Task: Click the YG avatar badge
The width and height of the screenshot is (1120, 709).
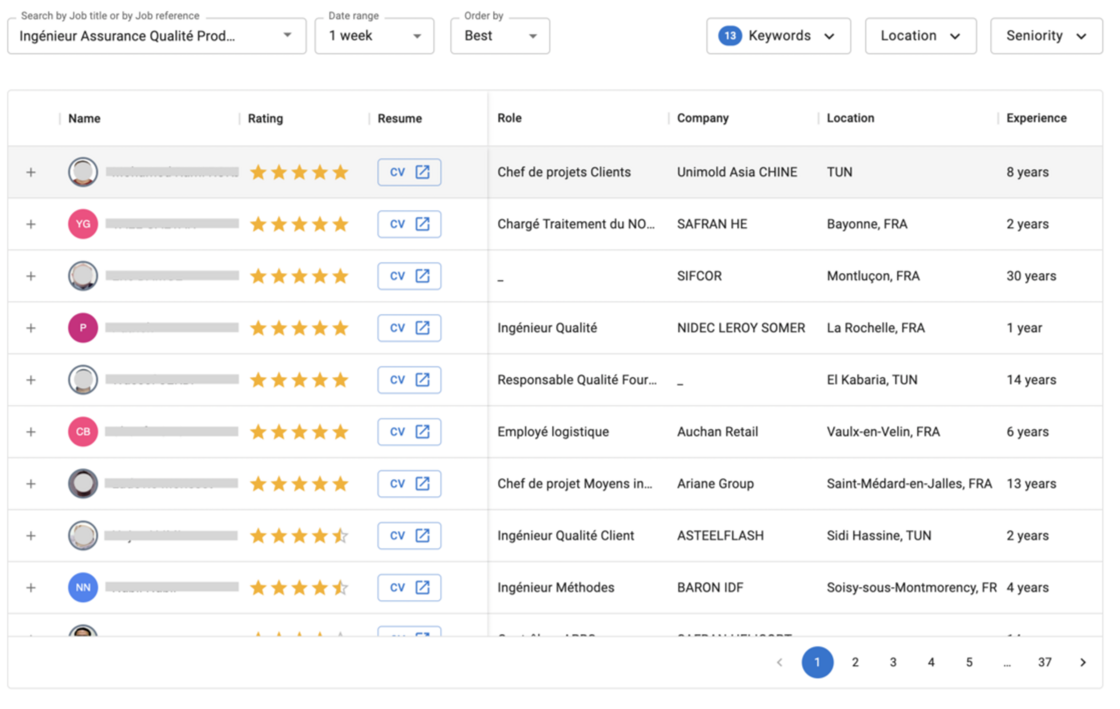Action: pos(82,223)
